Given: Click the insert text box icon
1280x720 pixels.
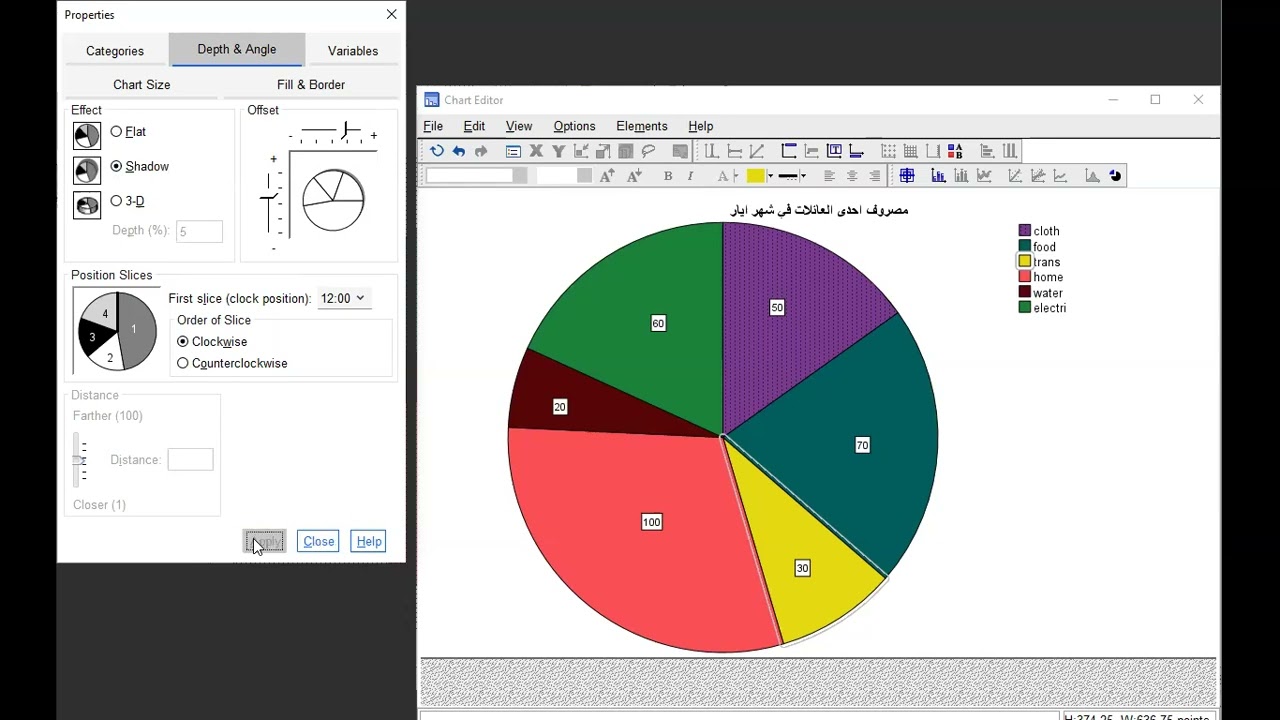Looking at the screenshot, I should click(x=834, y=151).
